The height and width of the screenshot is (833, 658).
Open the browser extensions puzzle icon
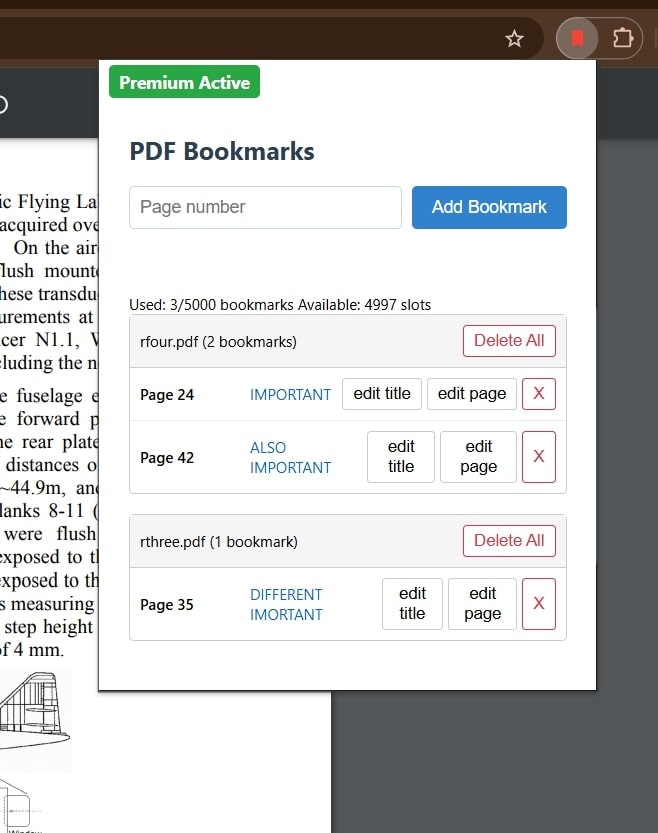click(622, 38)
